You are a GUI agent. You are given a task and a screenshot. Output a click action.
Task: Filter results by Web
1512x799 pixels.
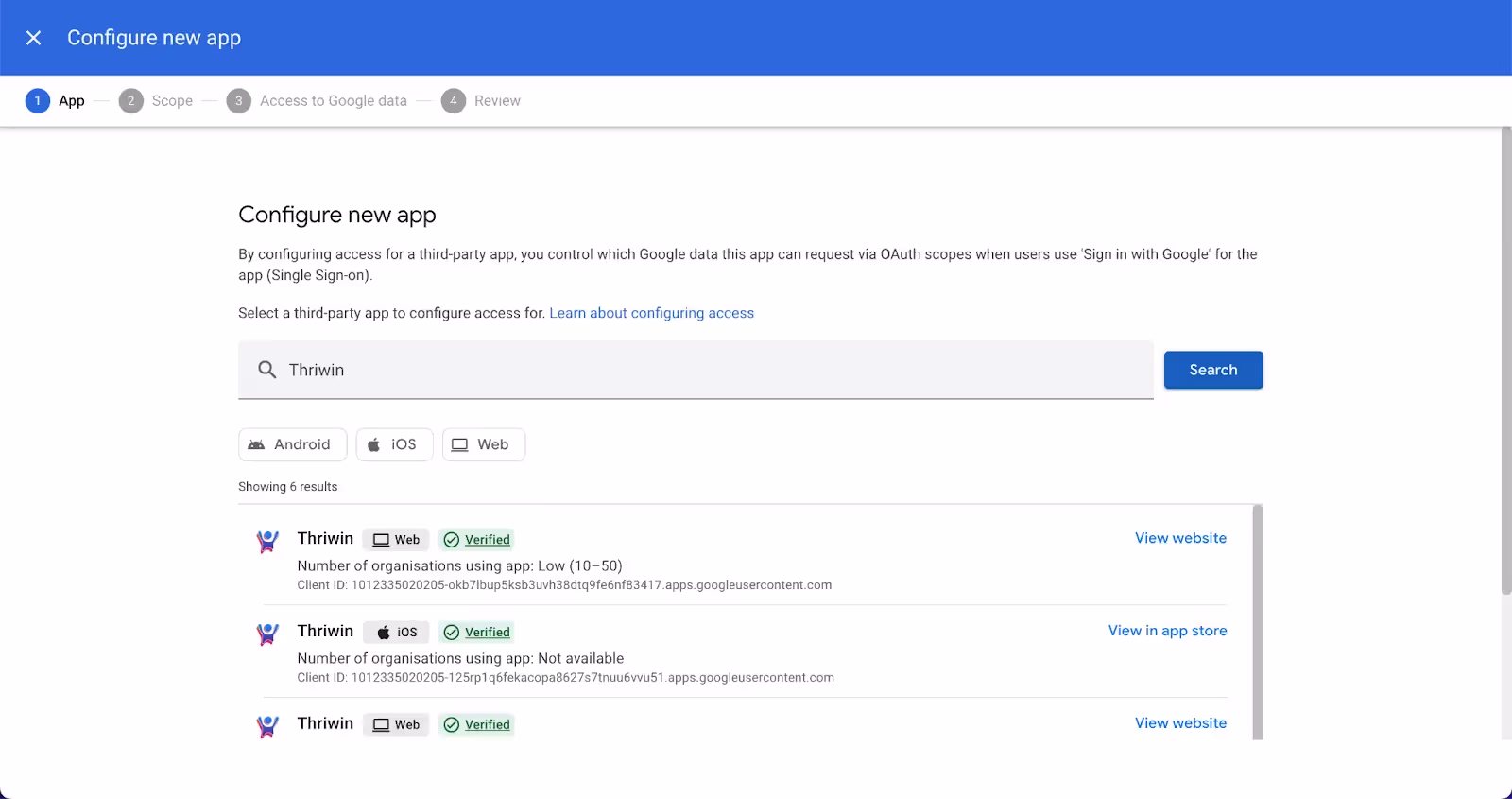point(483,444)
